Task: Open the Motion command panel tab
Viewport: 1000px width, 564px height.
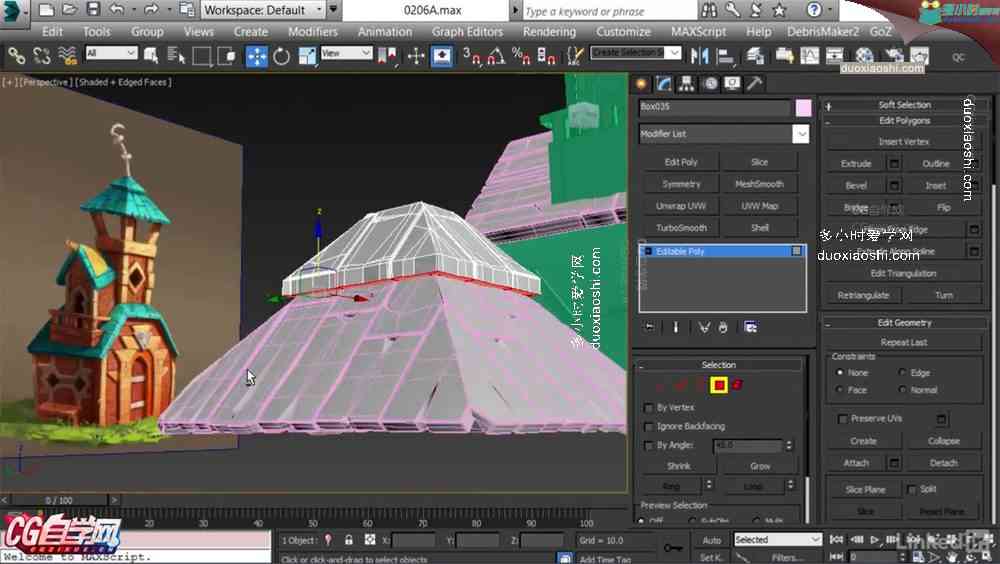Action: click(710, 84)
